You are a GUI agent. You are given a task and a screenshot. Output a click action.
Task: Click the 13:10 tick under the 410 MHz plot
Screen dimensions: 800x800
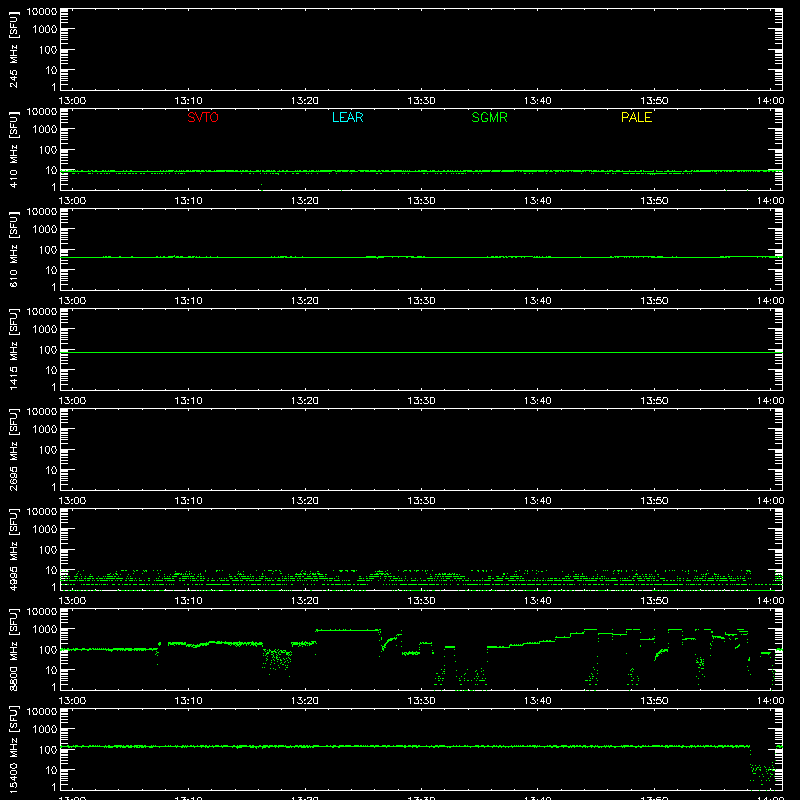point(188,201)
